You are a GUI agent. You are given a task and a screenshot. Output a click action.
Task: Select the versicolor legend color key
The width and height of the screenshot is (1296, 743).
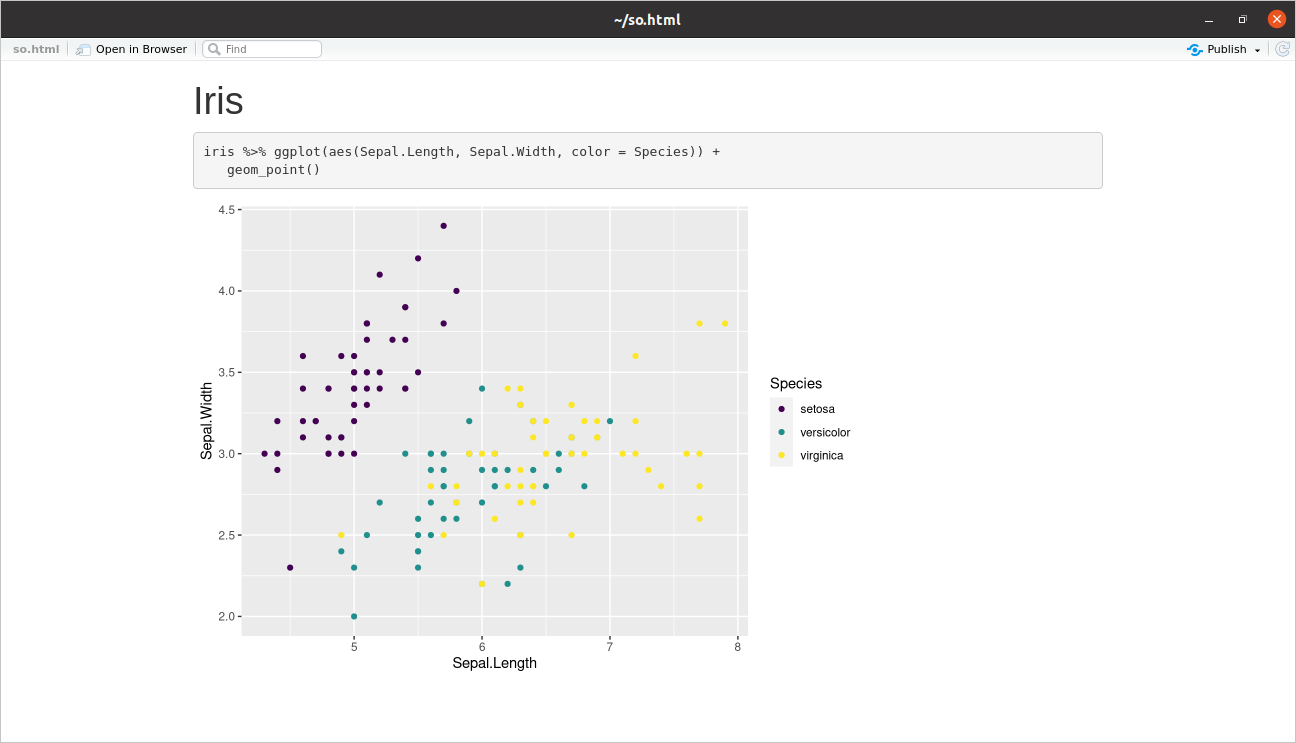[781, 431]
